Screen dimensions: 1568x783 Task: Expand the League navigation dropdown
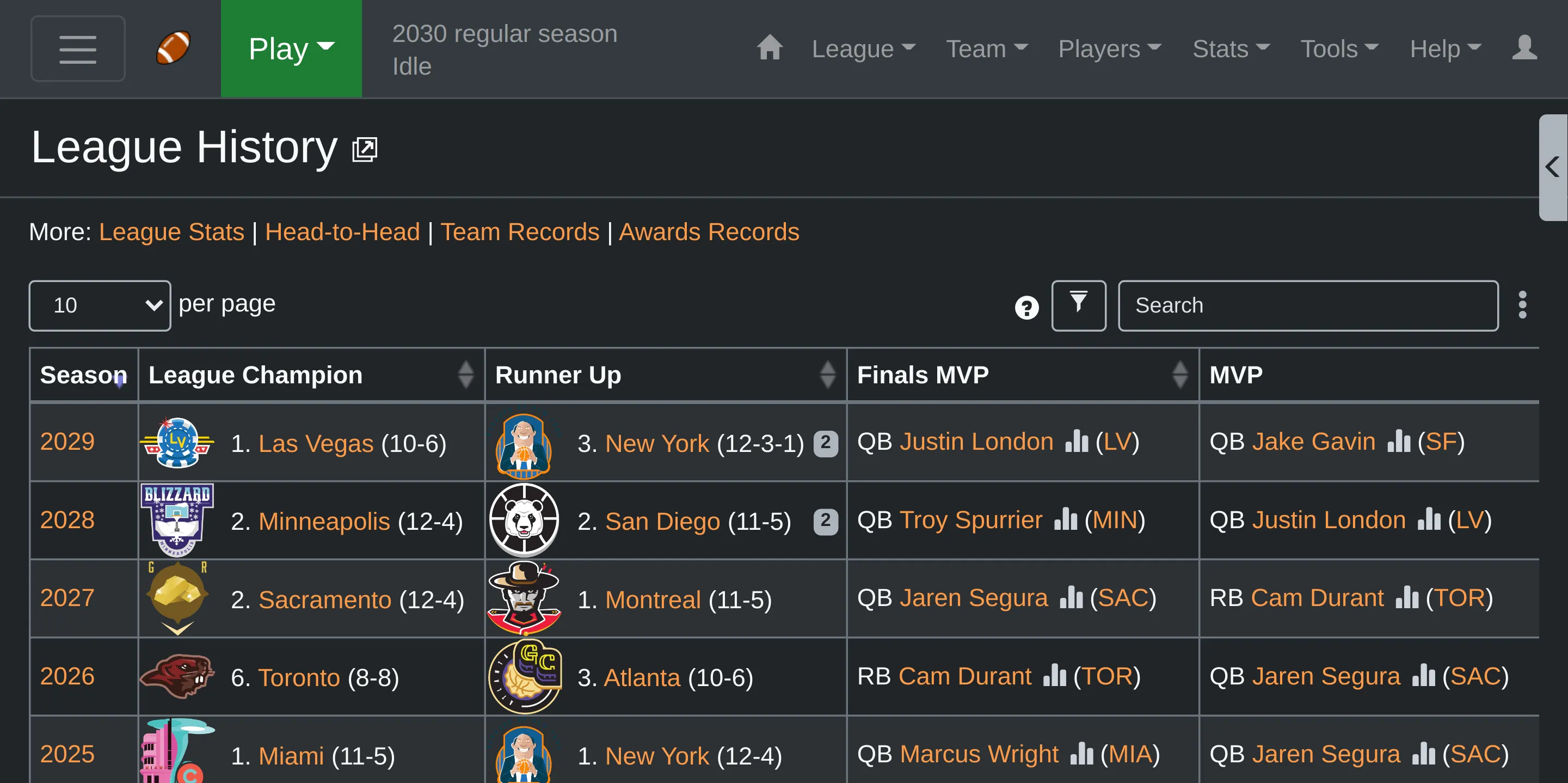862,47
